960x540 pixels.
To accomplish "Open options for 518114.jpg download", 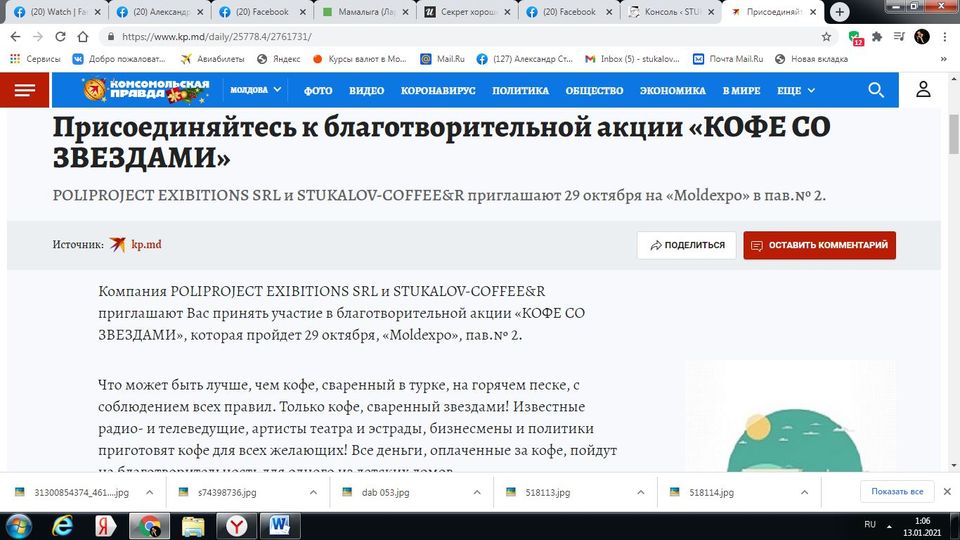I will (x=804, y=492).
